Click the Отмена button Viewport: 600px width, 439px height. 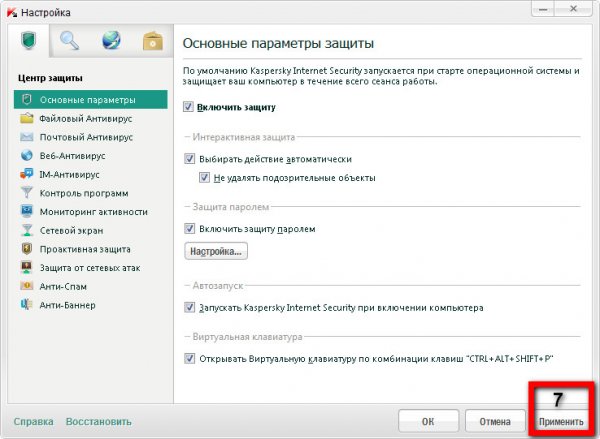coord(495,421)
